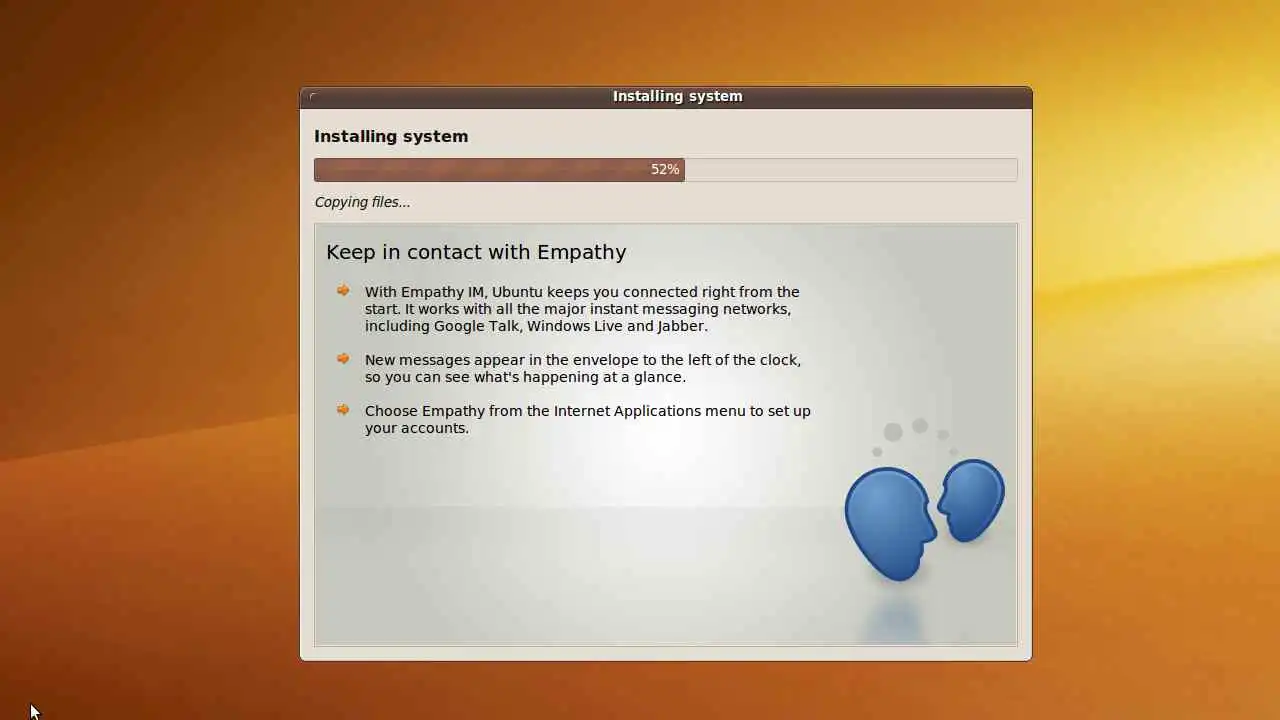Viewport: 1280px width, 720px height.
Task: Click the installation progress bar at 52%
Action: (x=665, y=170)
